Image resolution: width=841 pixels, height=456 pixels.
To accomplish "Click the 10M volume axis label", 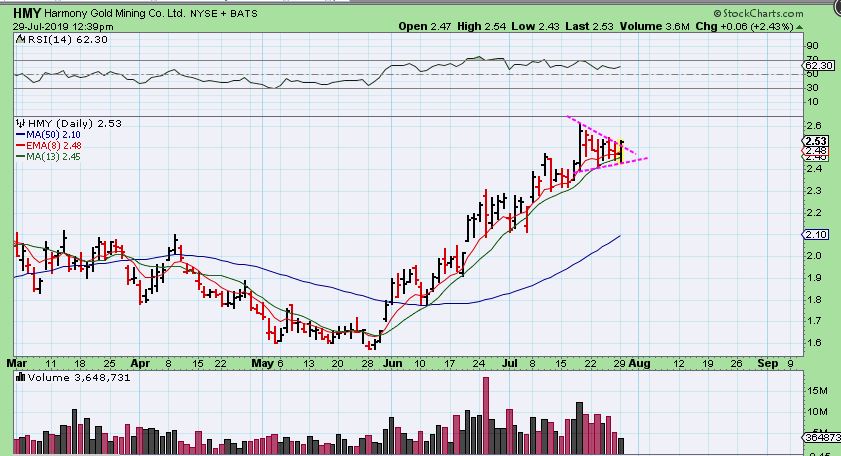I will [x=817, y=412].
